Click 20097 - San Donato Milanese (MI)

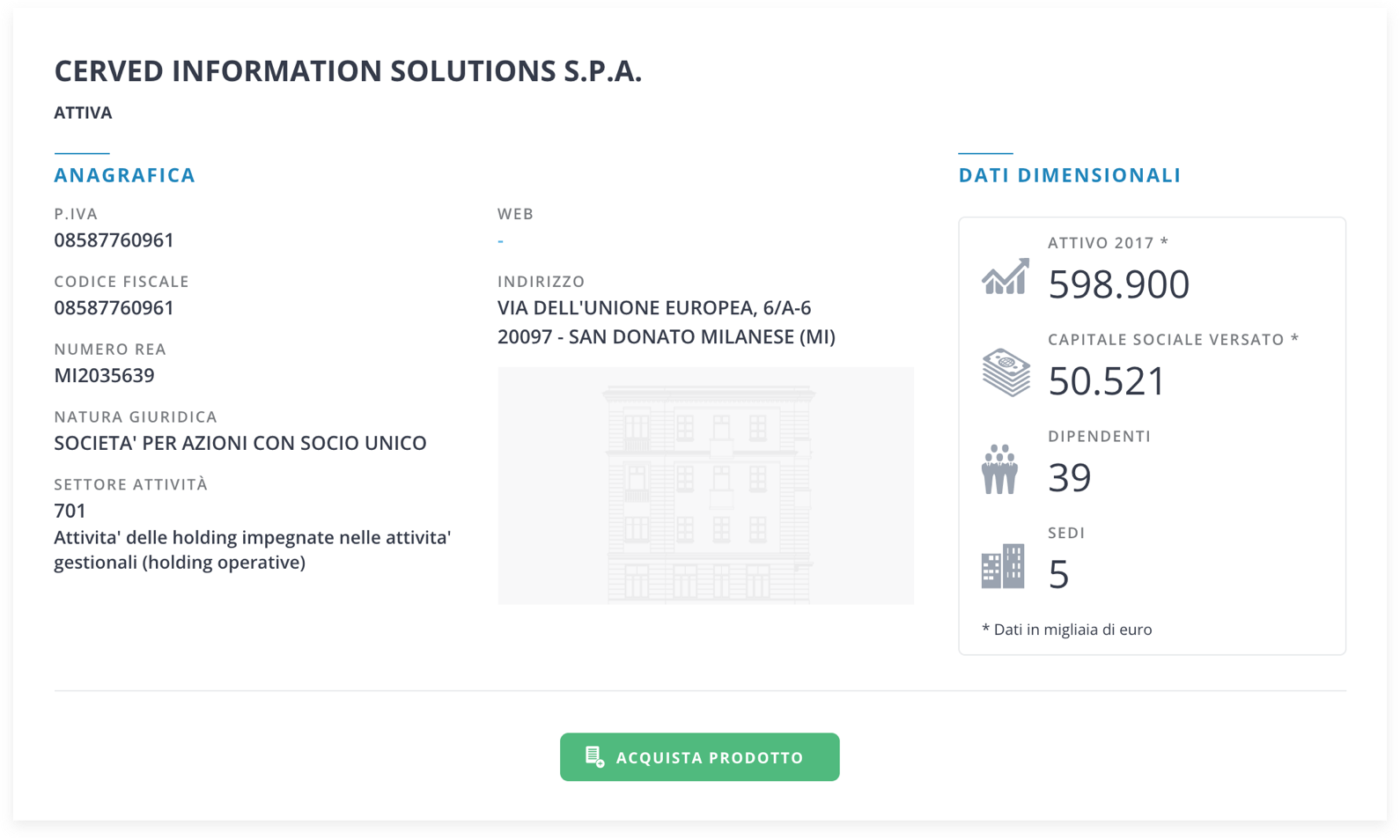pos(666,336)
